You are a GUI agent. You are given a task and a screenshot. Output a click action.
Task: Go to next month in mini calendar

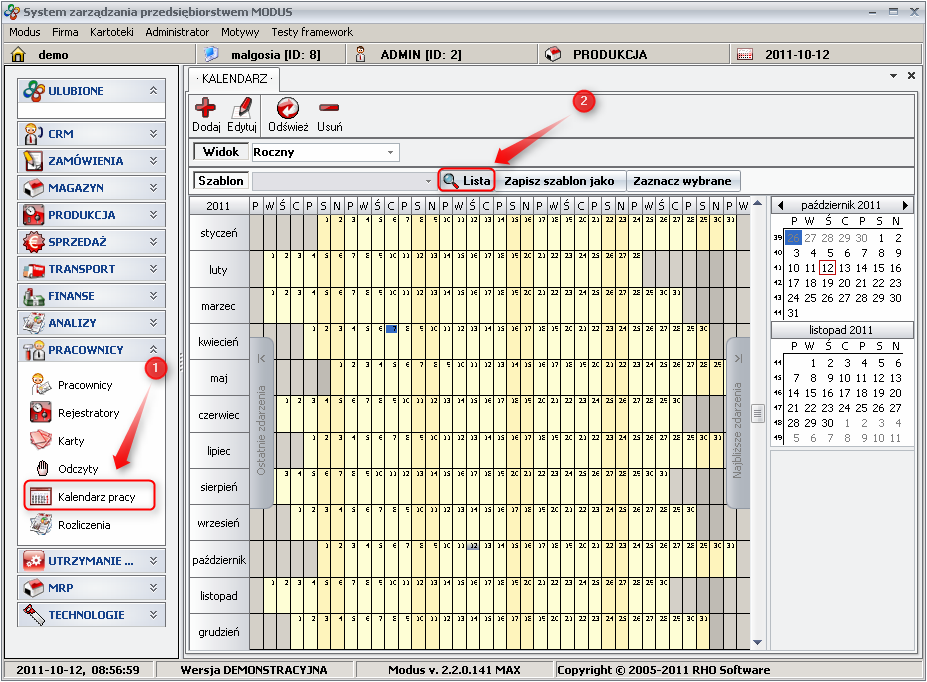[x=905, y=205]
